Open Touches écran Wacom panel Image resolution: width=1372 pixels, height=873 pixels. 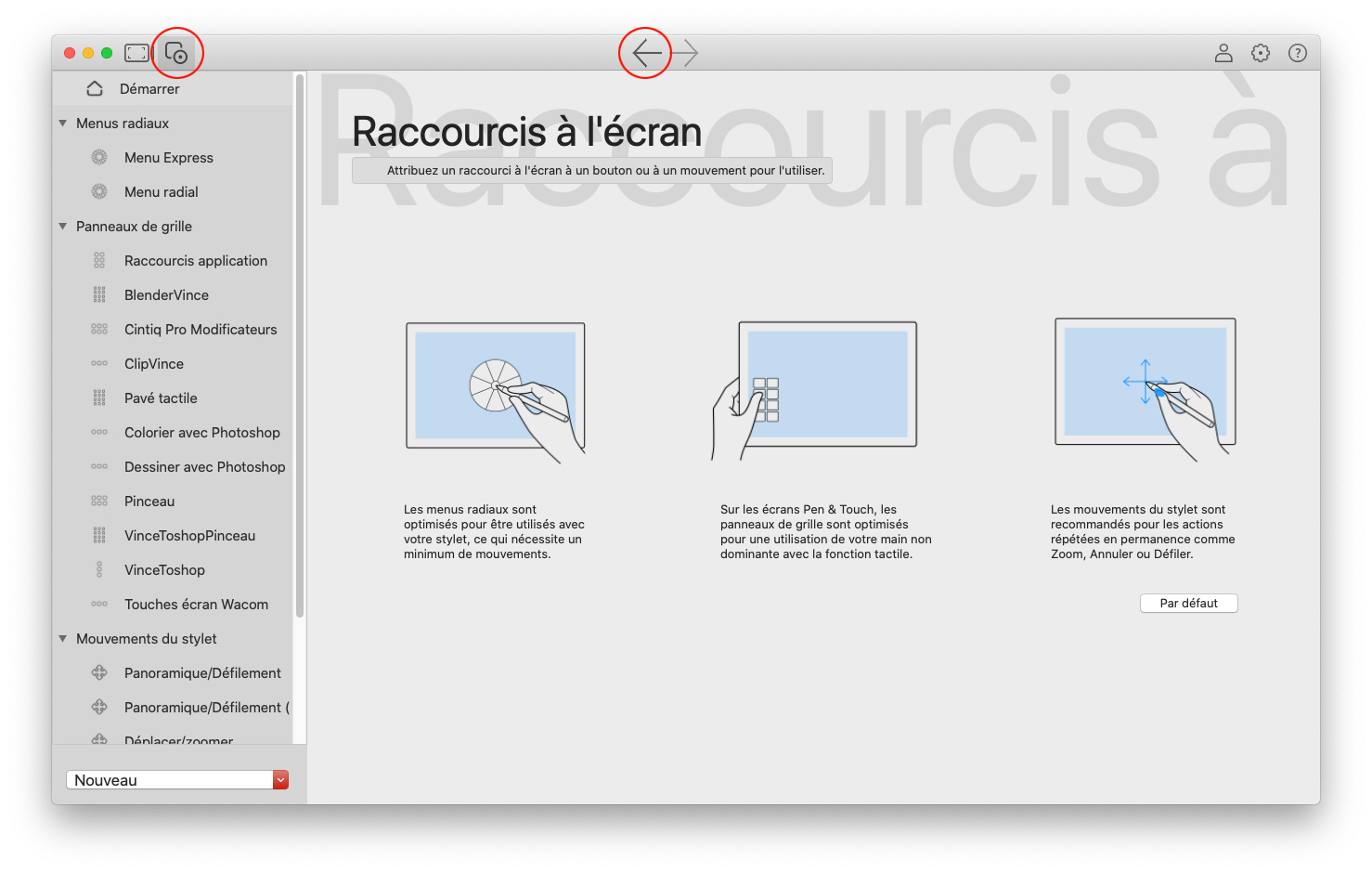(196, 605)
